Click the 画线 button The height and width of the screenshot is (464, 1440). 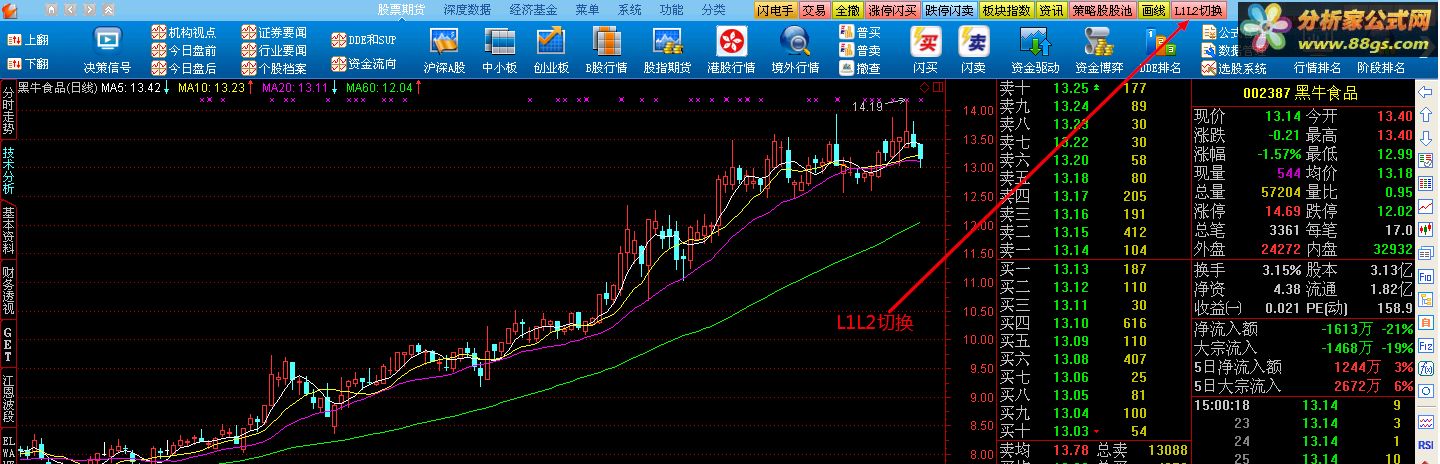pyautogui.click(x=1154, y=10)
